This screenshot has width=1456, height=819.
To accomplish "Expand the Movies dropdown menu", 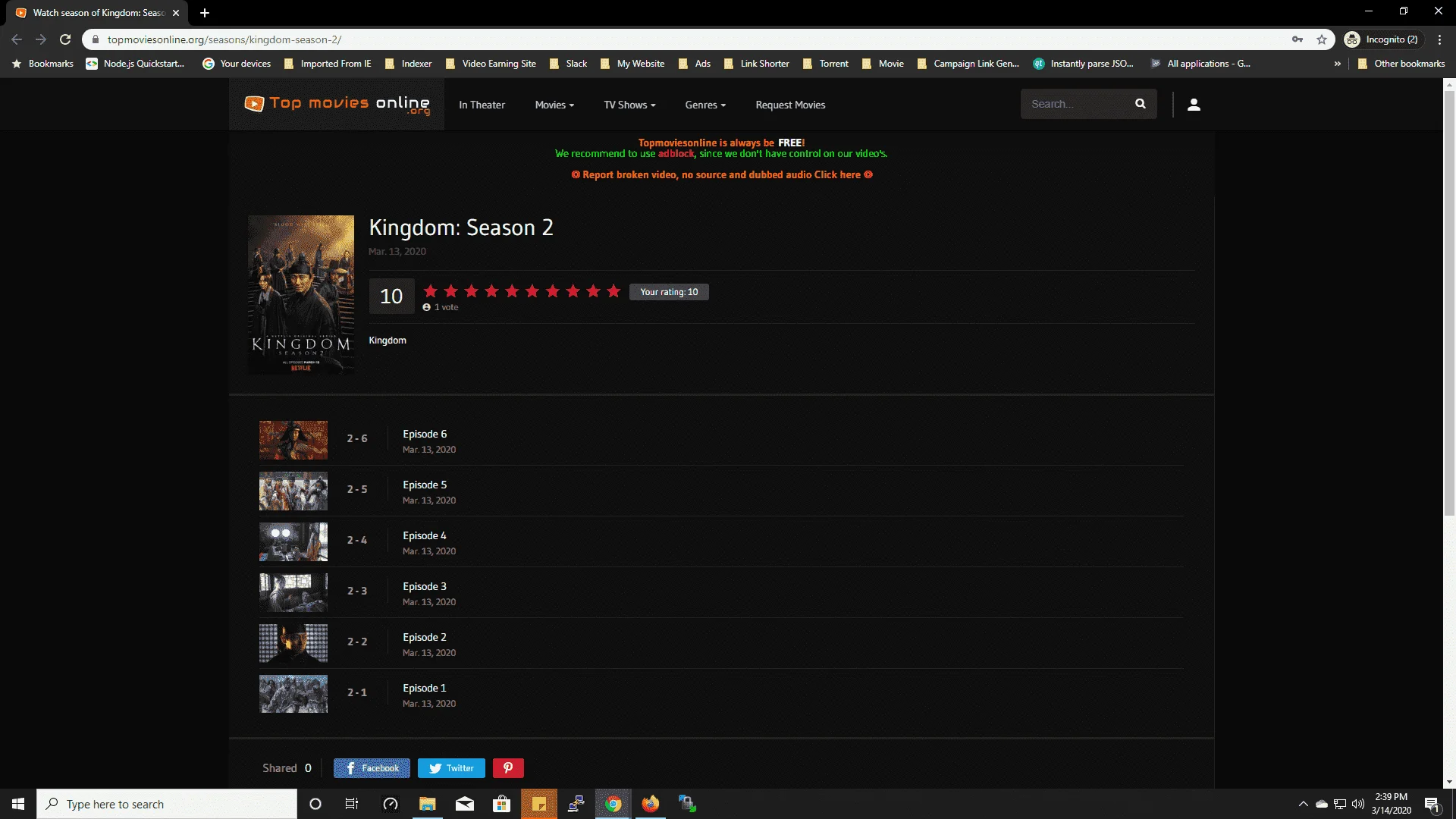I will (x=554, y=105).
